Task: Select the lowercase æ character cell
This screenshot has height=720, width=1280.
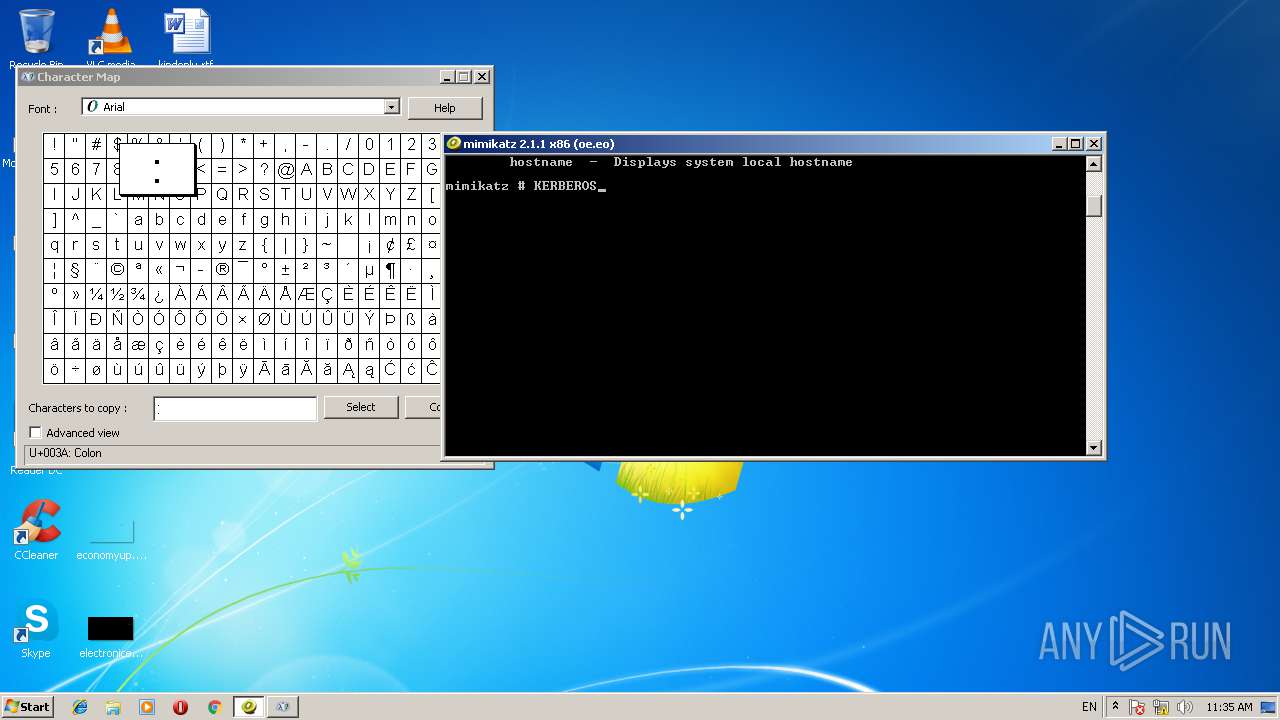Action: (x=138, y=345)
